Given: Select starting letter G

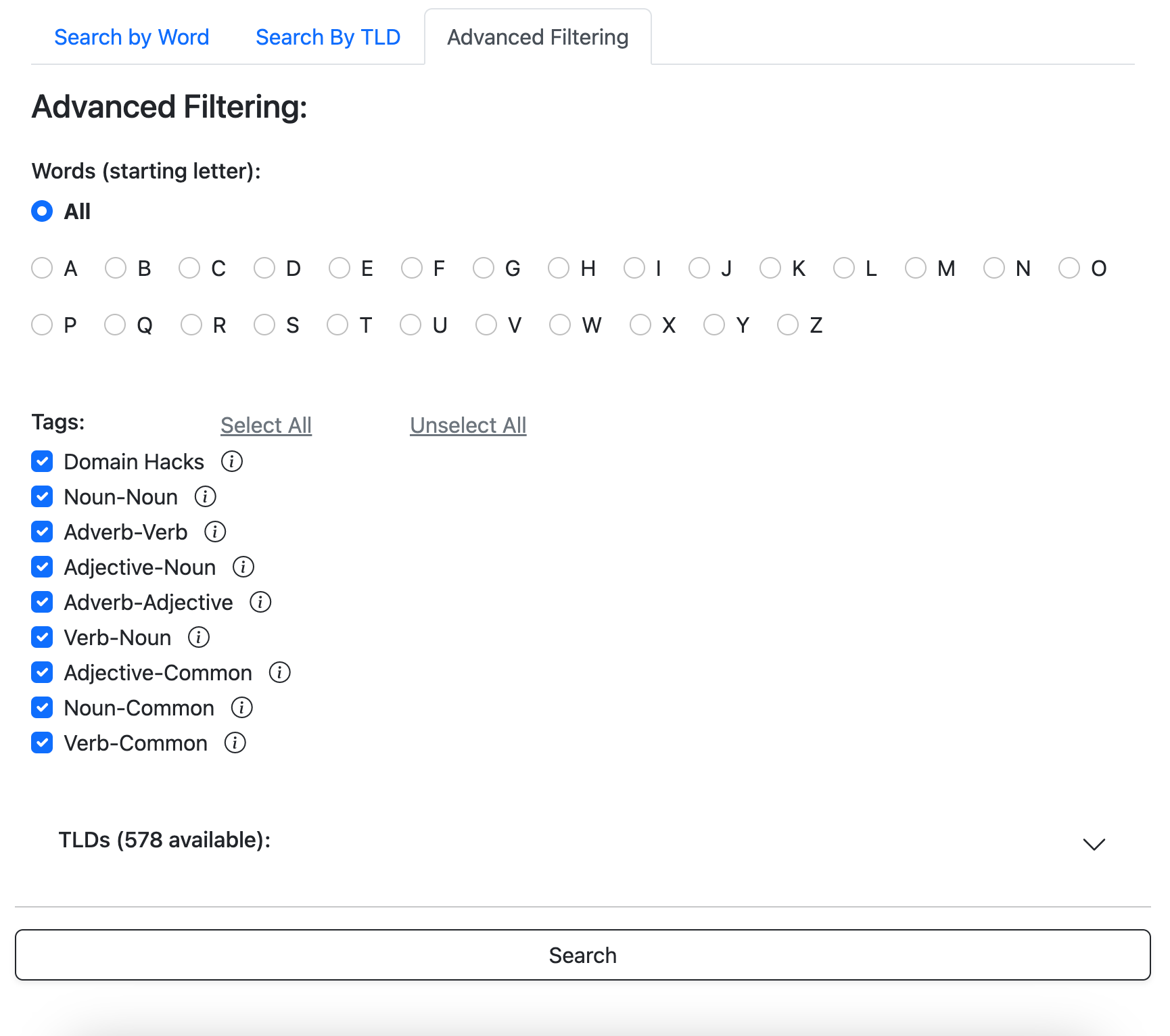Looking at the screenshot, I should (484, 268).
